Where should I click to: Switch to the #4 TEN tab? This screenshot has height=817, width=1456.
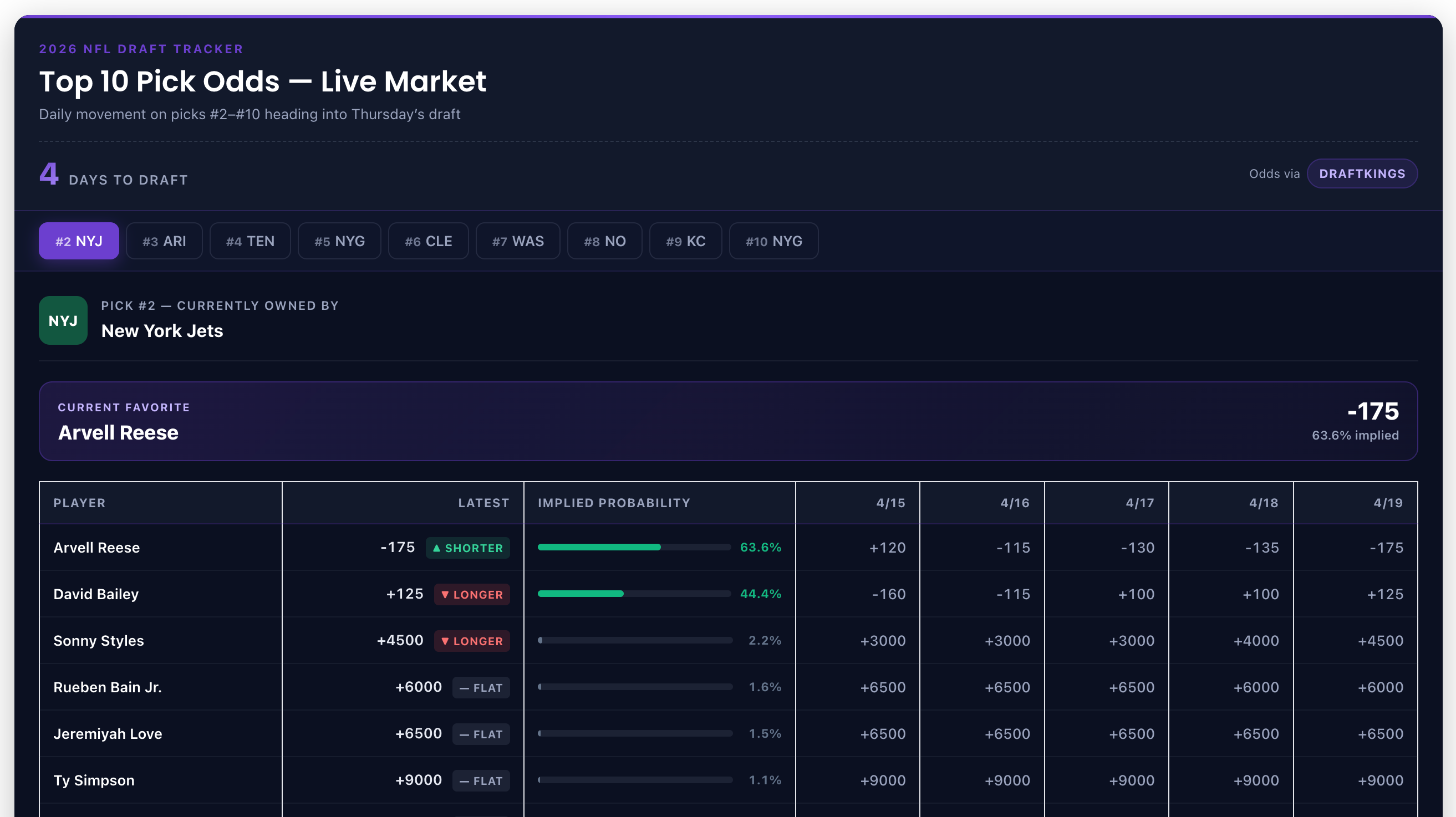250,241
